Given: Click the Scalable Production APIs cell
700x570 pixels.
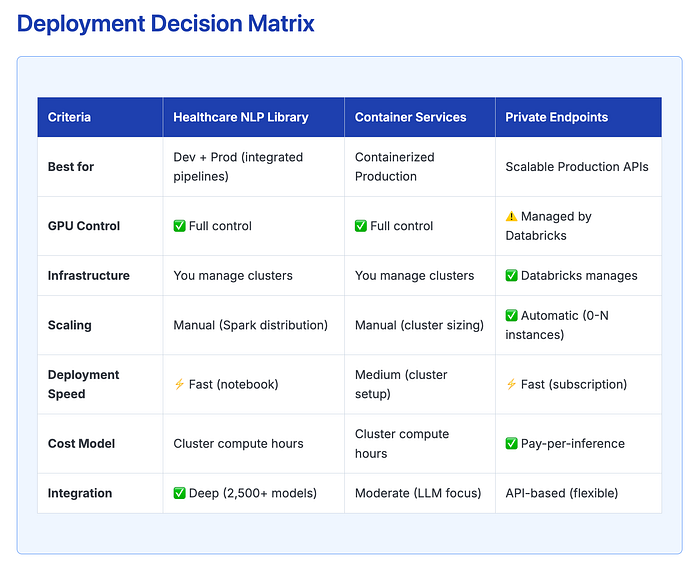Looking at the screenshot, I should 576,167.
